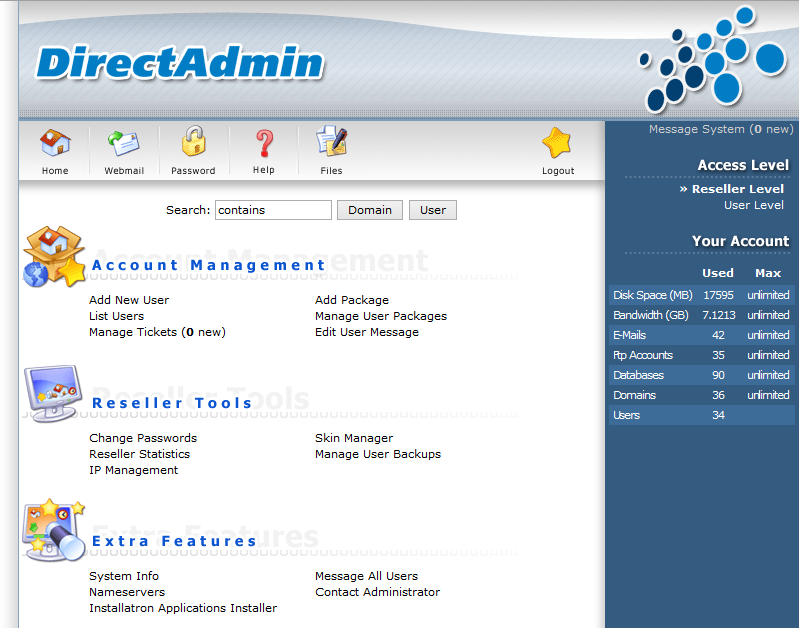Viewport: 799px width, 628px height.
Task: Click the Bandwidth (GB) row label
Action: [x=651, y=315]
